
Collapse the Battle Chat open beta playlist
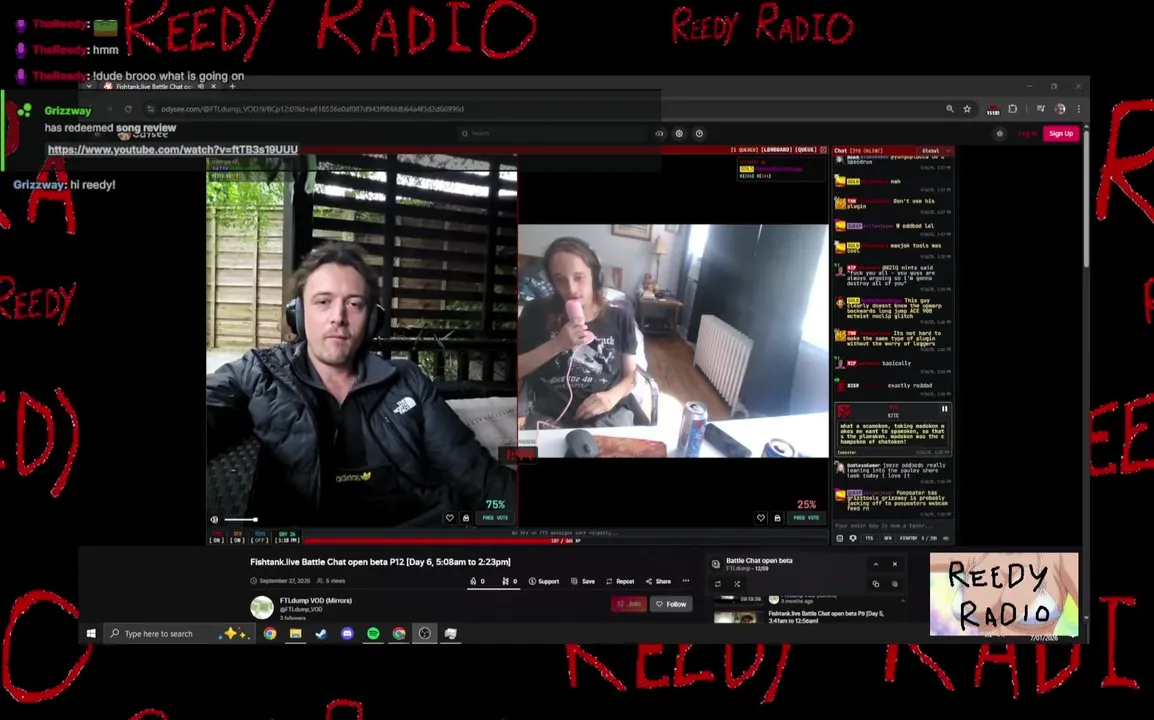click(876, 564)
